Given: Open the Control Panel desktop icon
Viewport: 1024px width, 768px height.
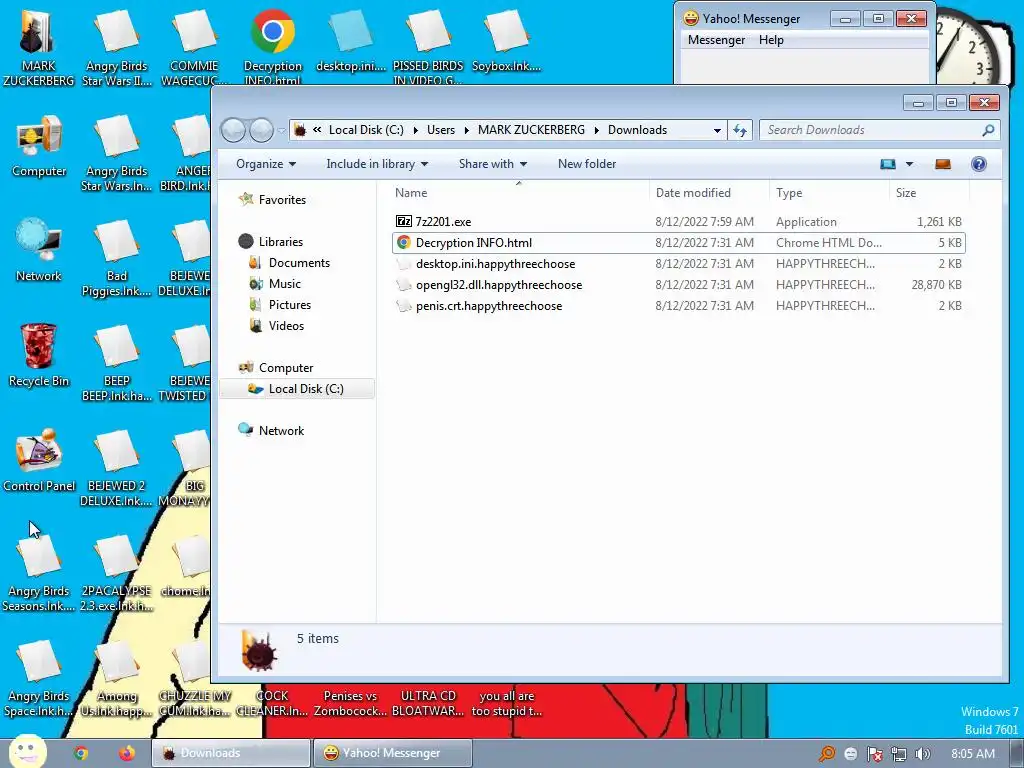Looking at the screenshot, I should pyautogui.click(x=39, y=460).
